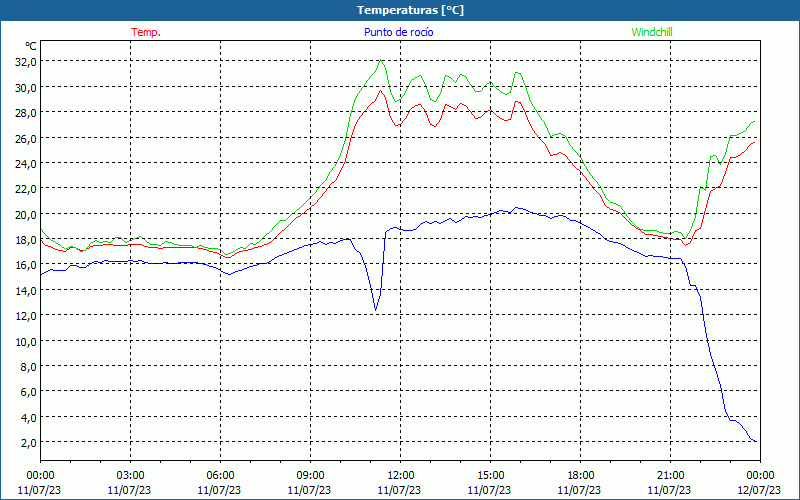
Task: Click the '4,0' y-axis value
Action: click(28, 417)
